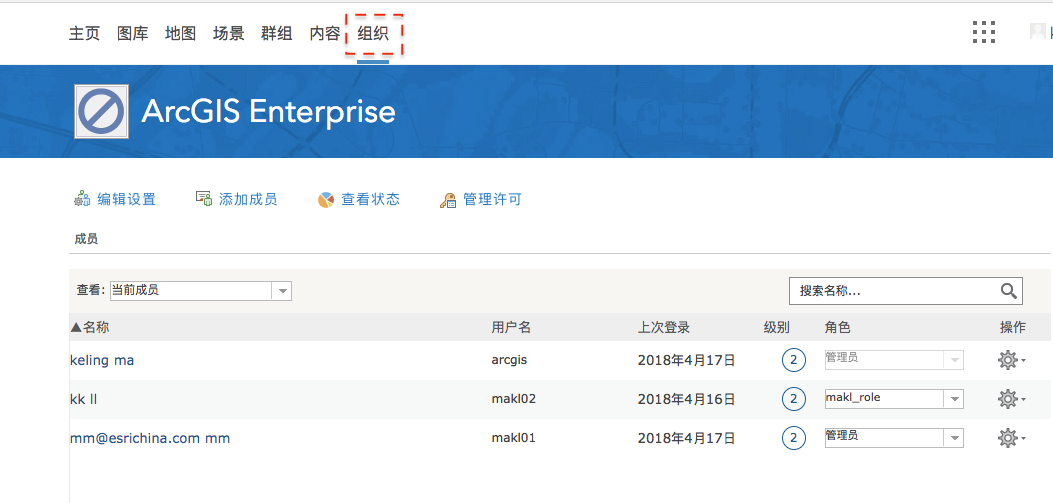Click username cell arcgis
Image resolution: width=1053 pixels, height=503 pixels.
click(509, 360)
